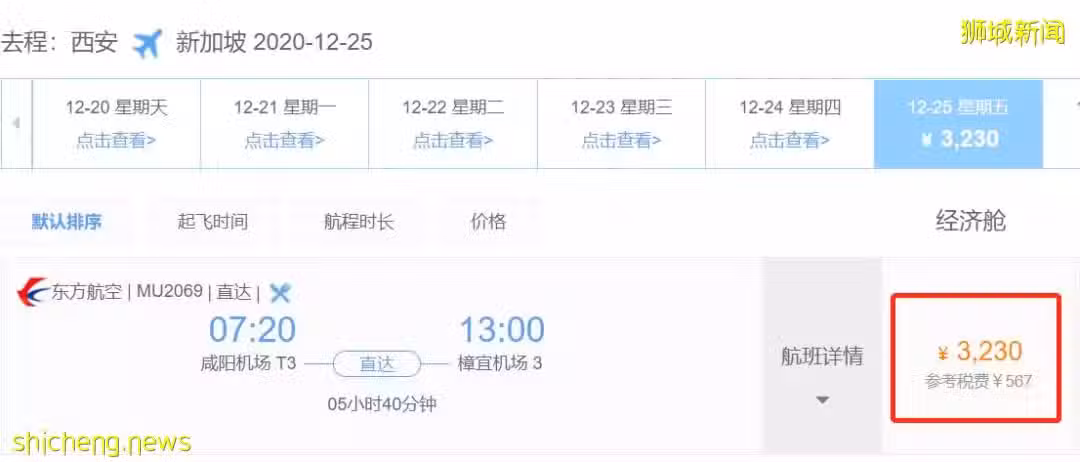
Task: Click the 直达 direct flight badge
Action: coord(377,364)
